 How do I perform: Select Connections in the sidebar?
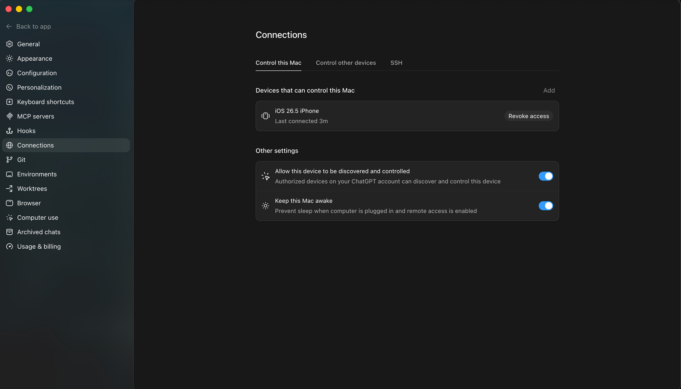tap(66, 145)
